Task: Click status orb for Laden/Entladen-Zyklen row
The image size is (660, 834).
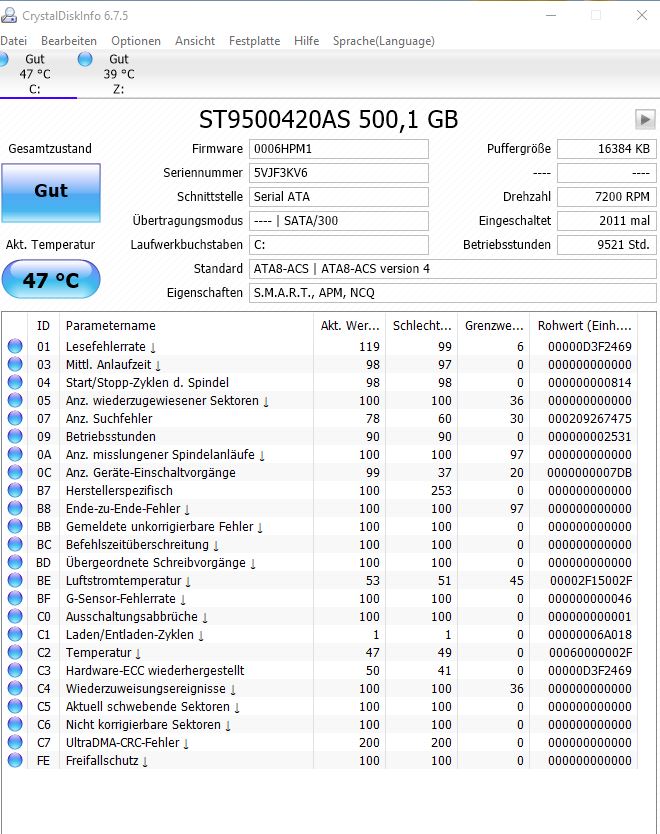Action: (x=15, y=635)
